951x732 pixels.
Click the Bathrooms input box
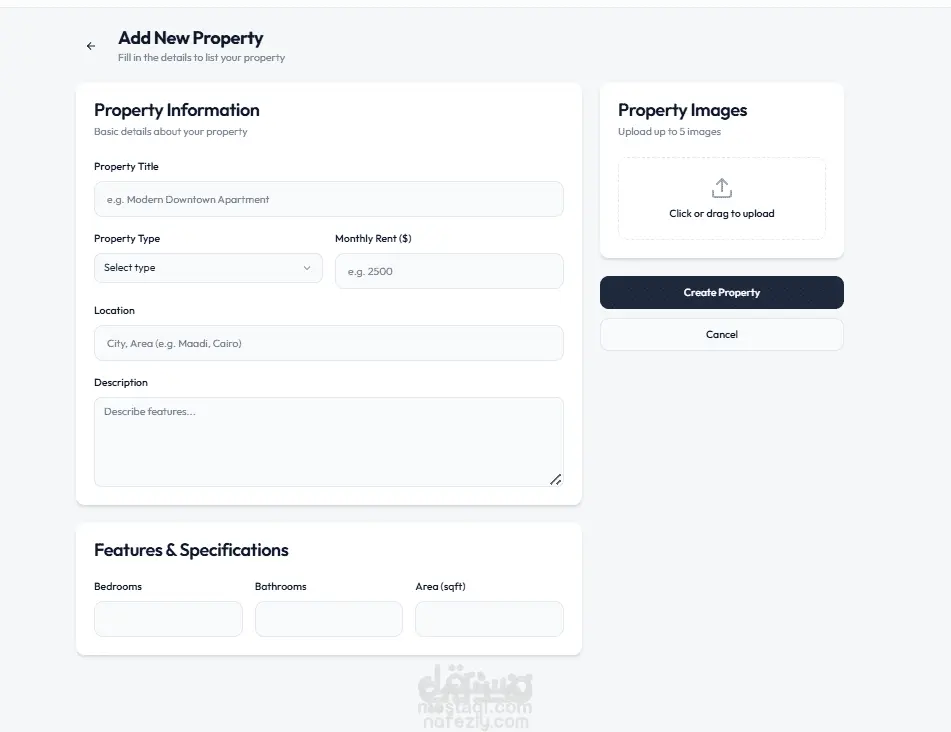[328, 619]
